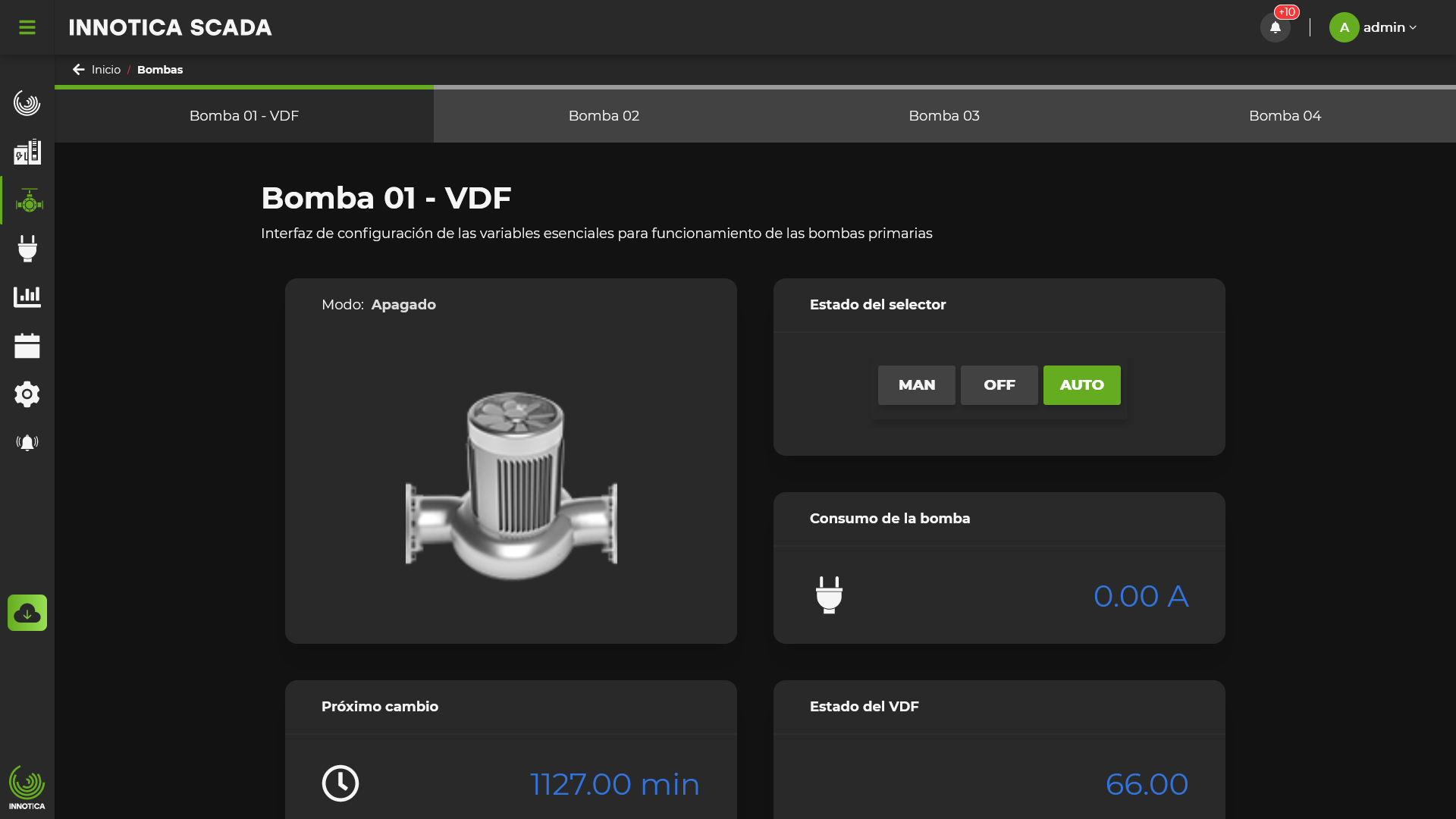
Task: Click the spiral dashboard sidebar icon
Action: pos(27,103)
